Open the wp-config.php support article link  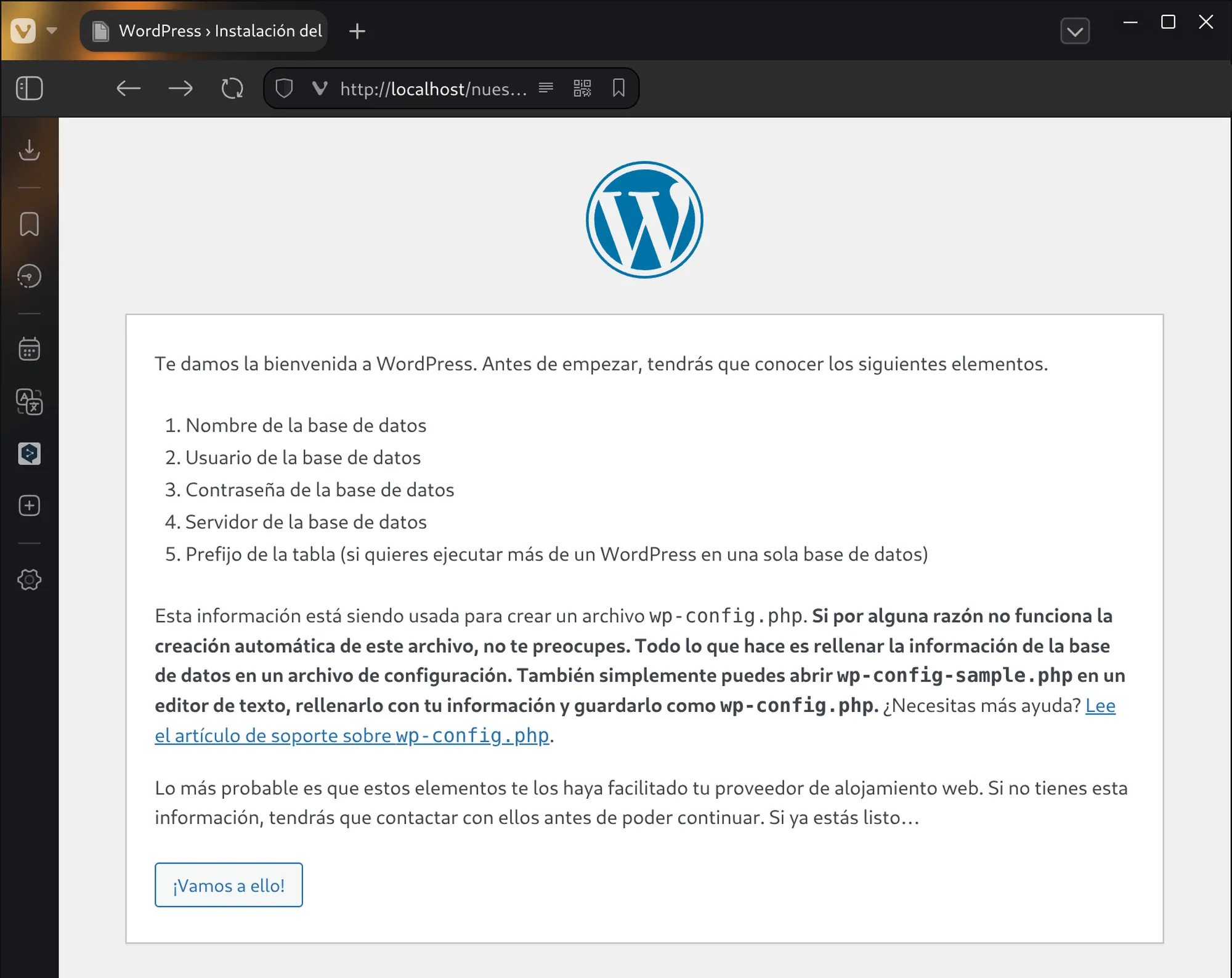click(351, 735)
